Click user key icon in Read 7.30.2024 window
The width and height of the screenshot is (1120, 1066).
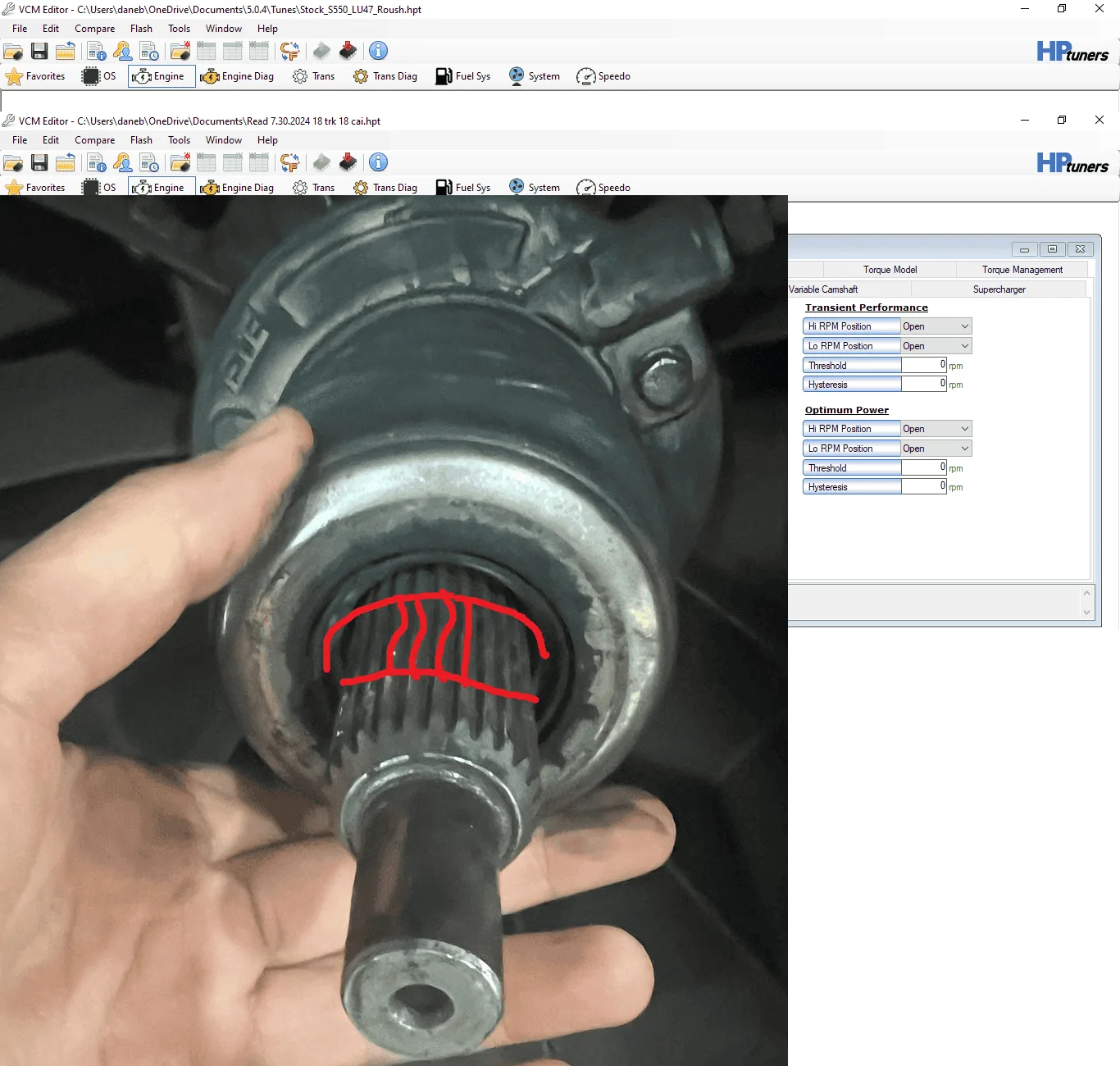(123, 162)
